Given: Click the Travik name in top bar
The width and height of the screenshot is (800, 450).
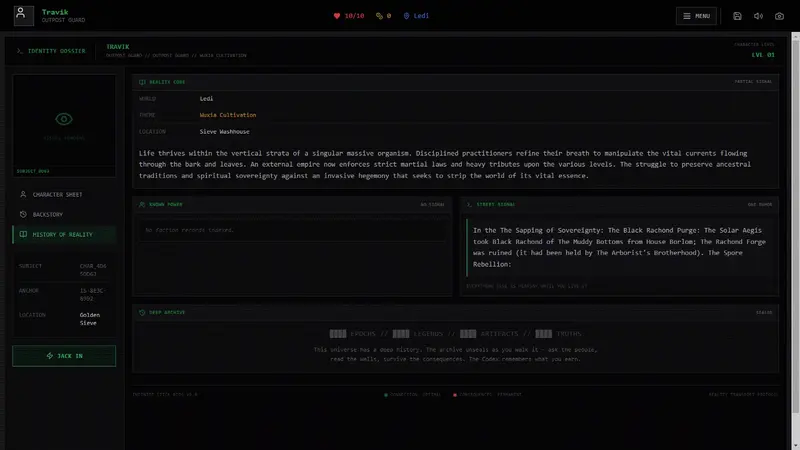Looking at the screenshot, I should coord(55,12).
